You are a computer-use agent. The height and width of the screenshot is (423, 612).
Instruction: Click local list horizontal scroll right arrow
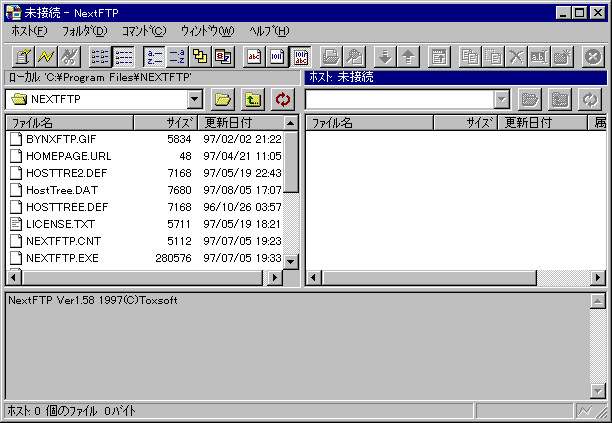[x=275, y=277]
